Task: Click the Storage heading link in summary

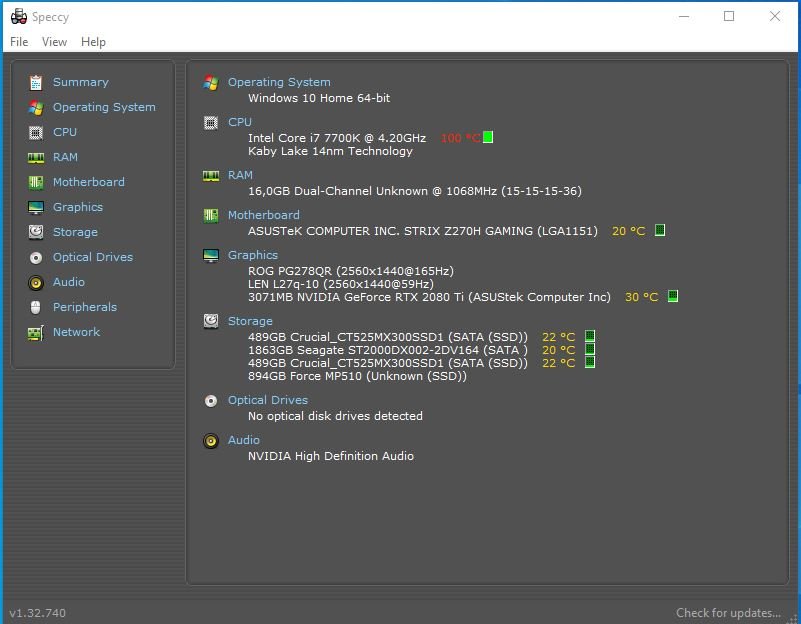Action: [x=250, y=321]
